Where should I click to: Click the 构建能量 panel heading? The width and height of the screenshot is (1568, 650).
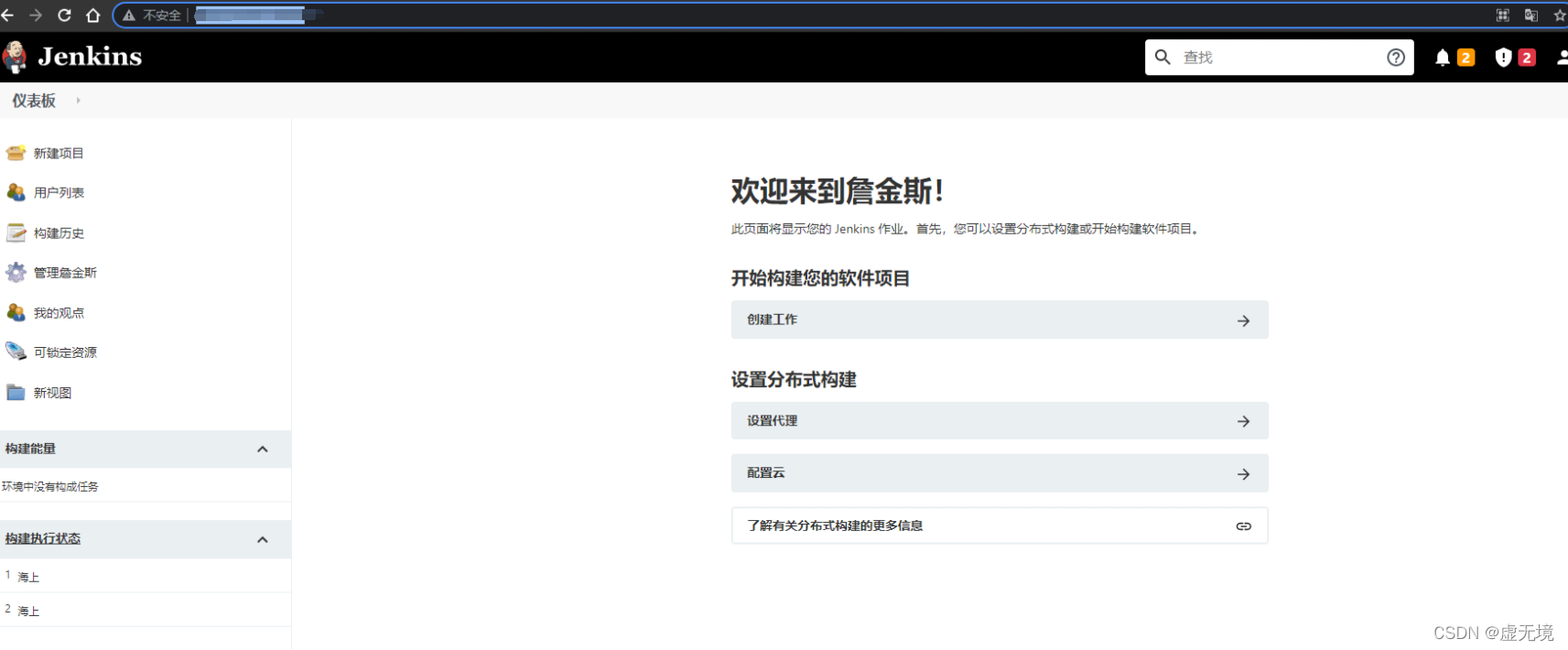(x=30, y=449)
